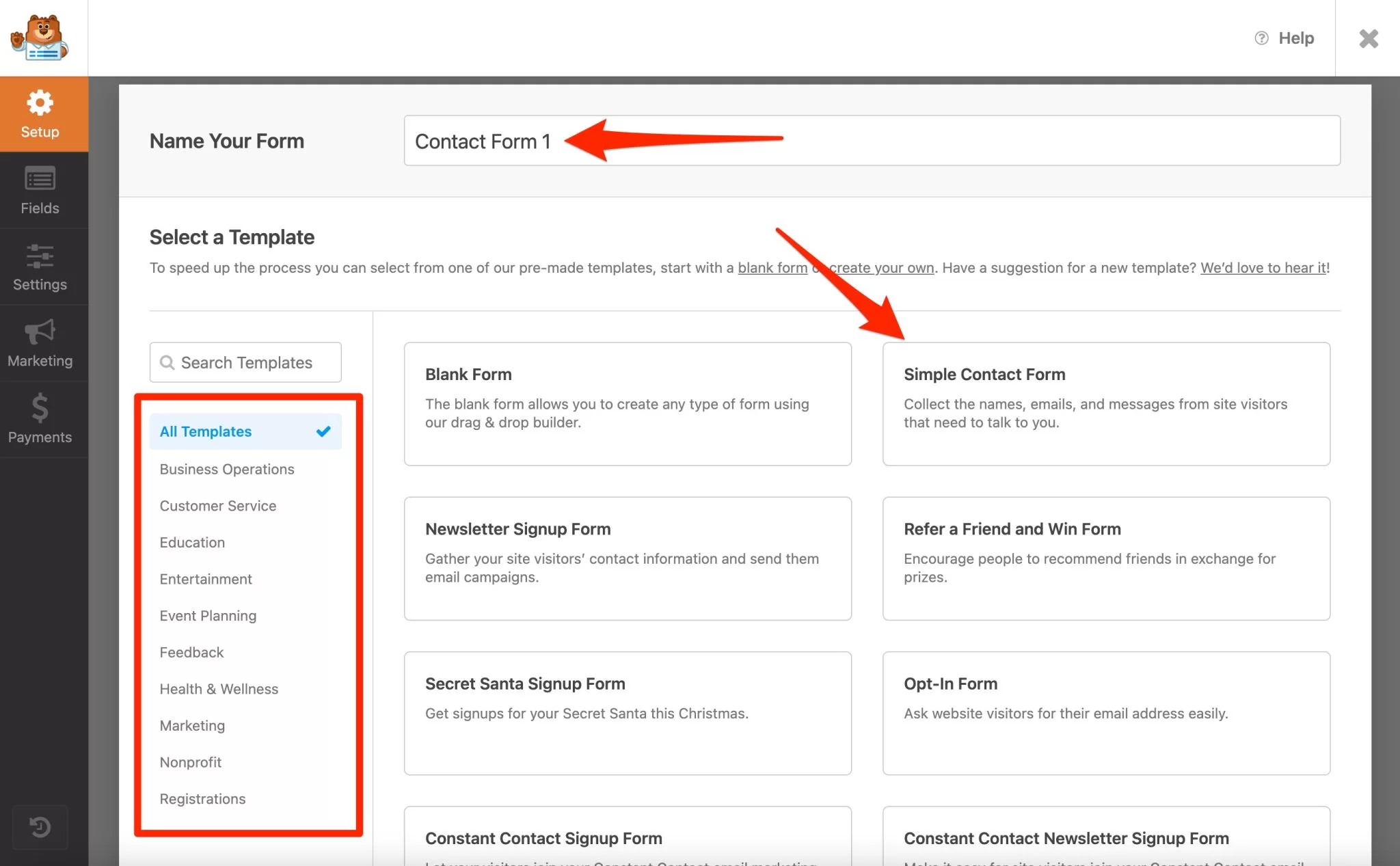Select the Feedback category menu item
This screenshot has width=1400, height=866.
(190, 652)
